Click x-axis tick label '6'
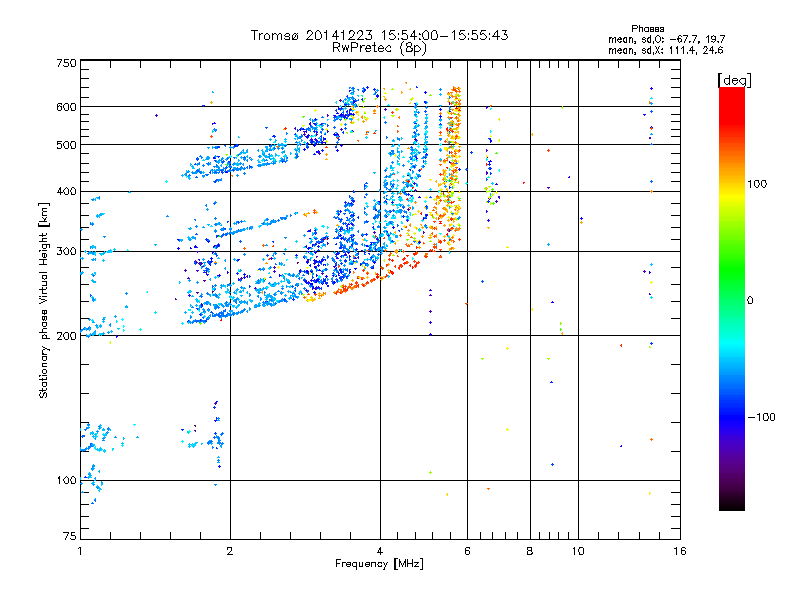 pos(467,551)
